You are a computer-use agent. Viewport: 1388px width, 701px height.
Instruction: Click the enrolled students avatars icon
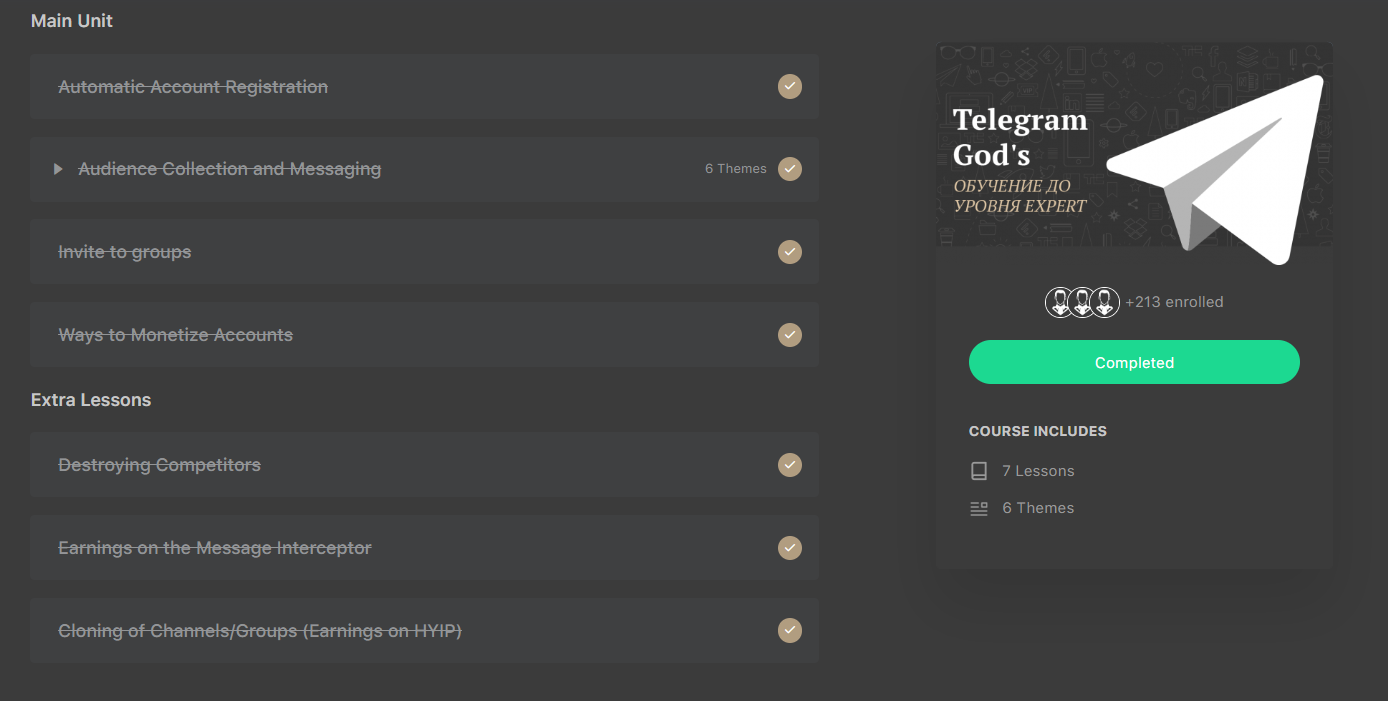(x=1082, y=302)
